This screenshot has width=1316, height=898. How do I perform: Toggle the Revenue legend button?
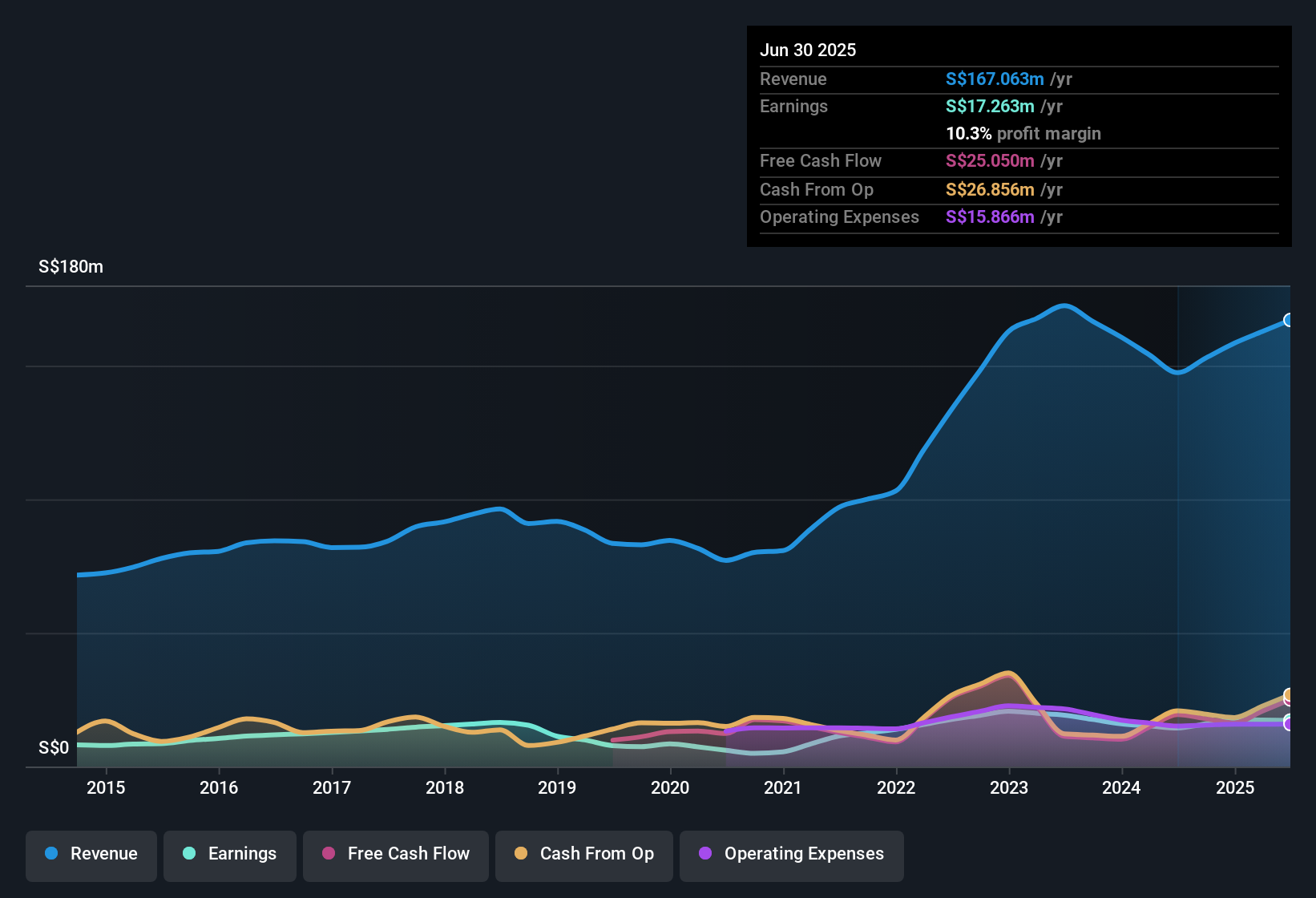[x=91, y=855]
